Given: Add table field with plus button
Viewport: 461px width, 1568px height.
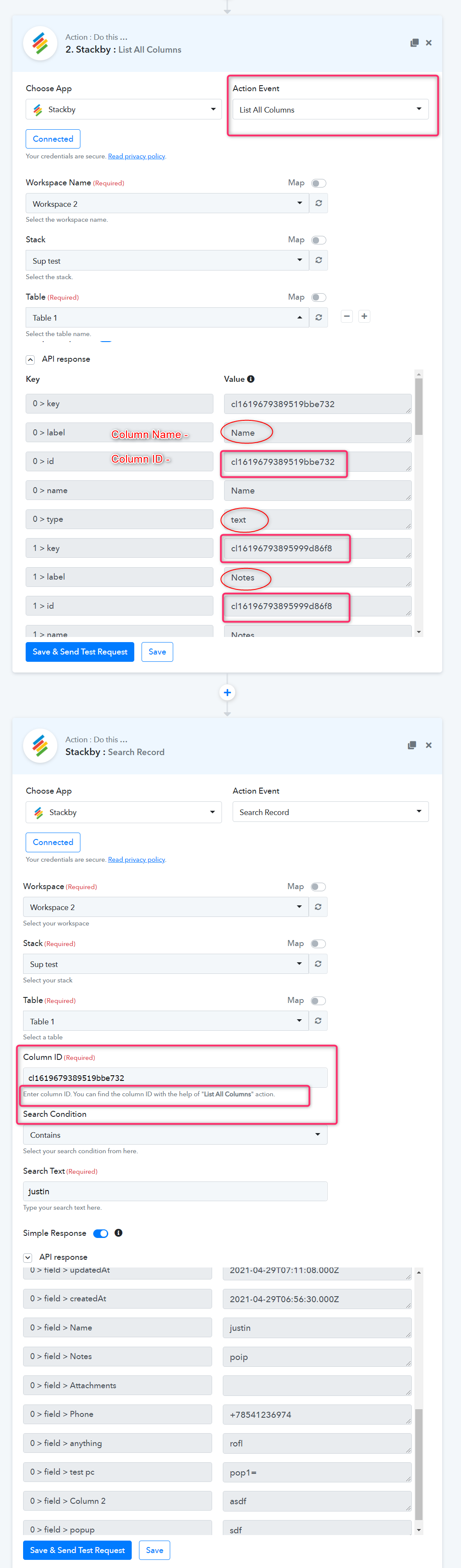Looking at the screenshot, I should [x=364, y=316].
